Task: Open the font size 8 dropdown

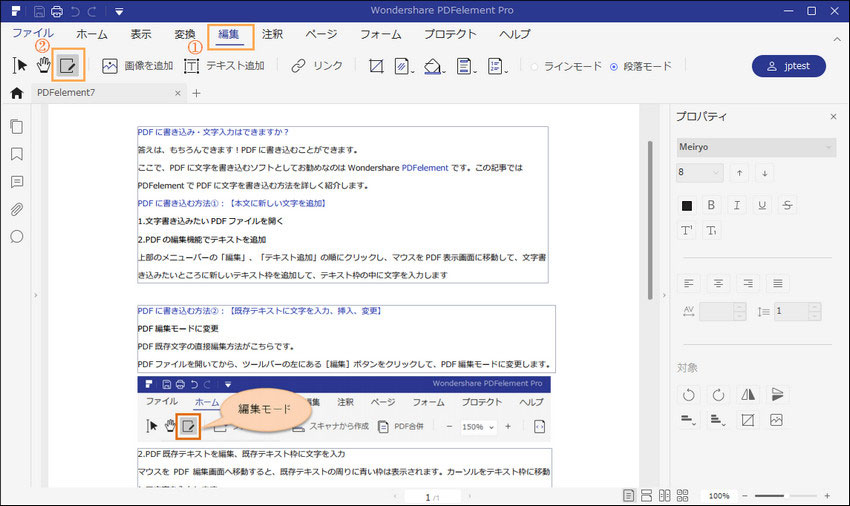Action: [x=699, y=172]
